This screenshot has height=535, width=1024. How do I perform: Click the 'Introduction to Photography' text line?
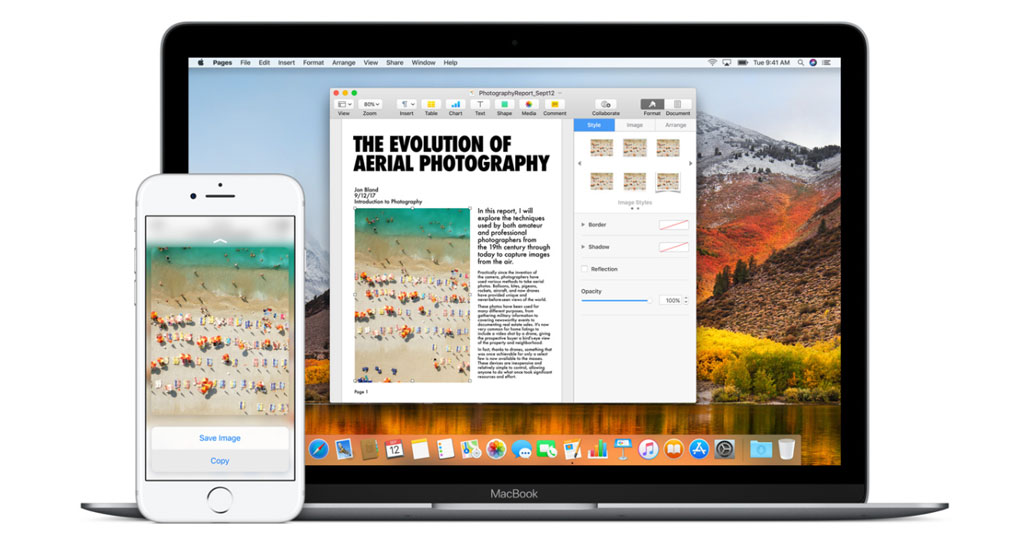coord(388,202)
